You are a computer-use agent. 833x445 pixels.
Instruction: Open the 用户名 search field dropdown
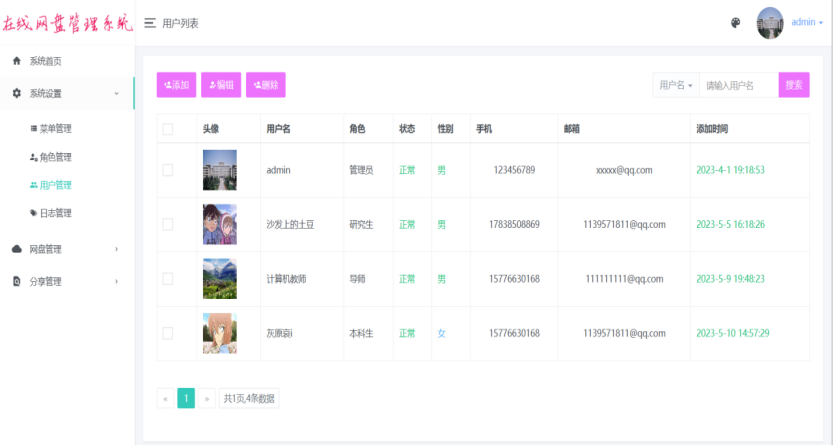[x=676, y=86]
